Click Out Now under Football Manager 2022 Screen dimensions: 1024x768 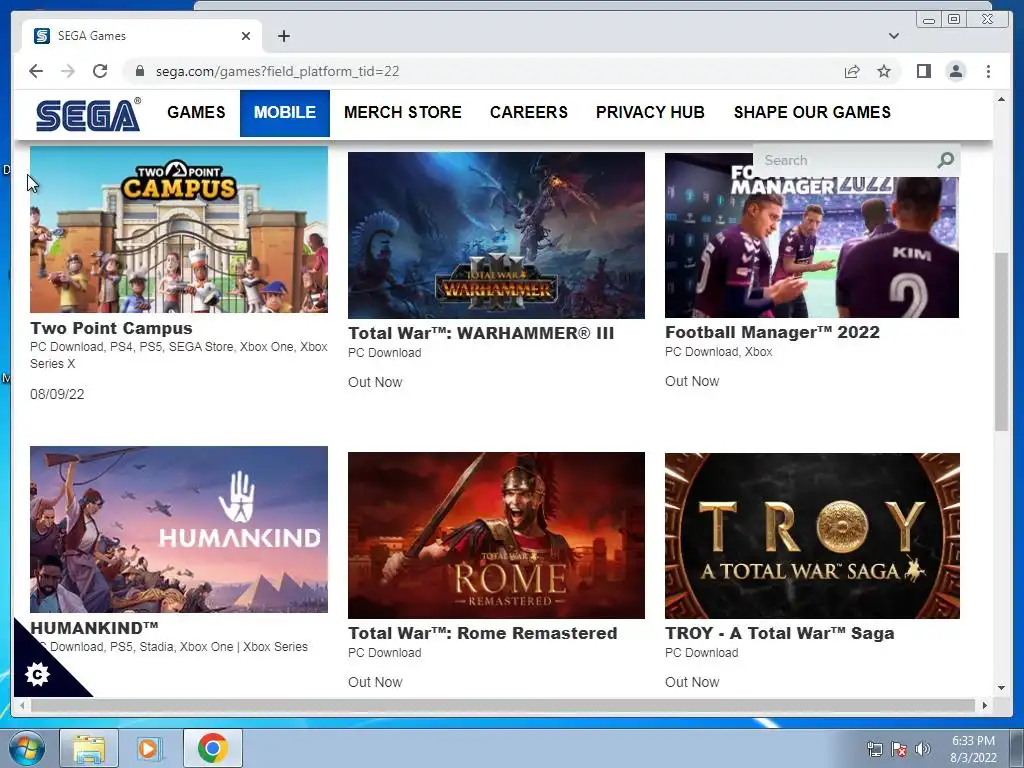point(692,381)
